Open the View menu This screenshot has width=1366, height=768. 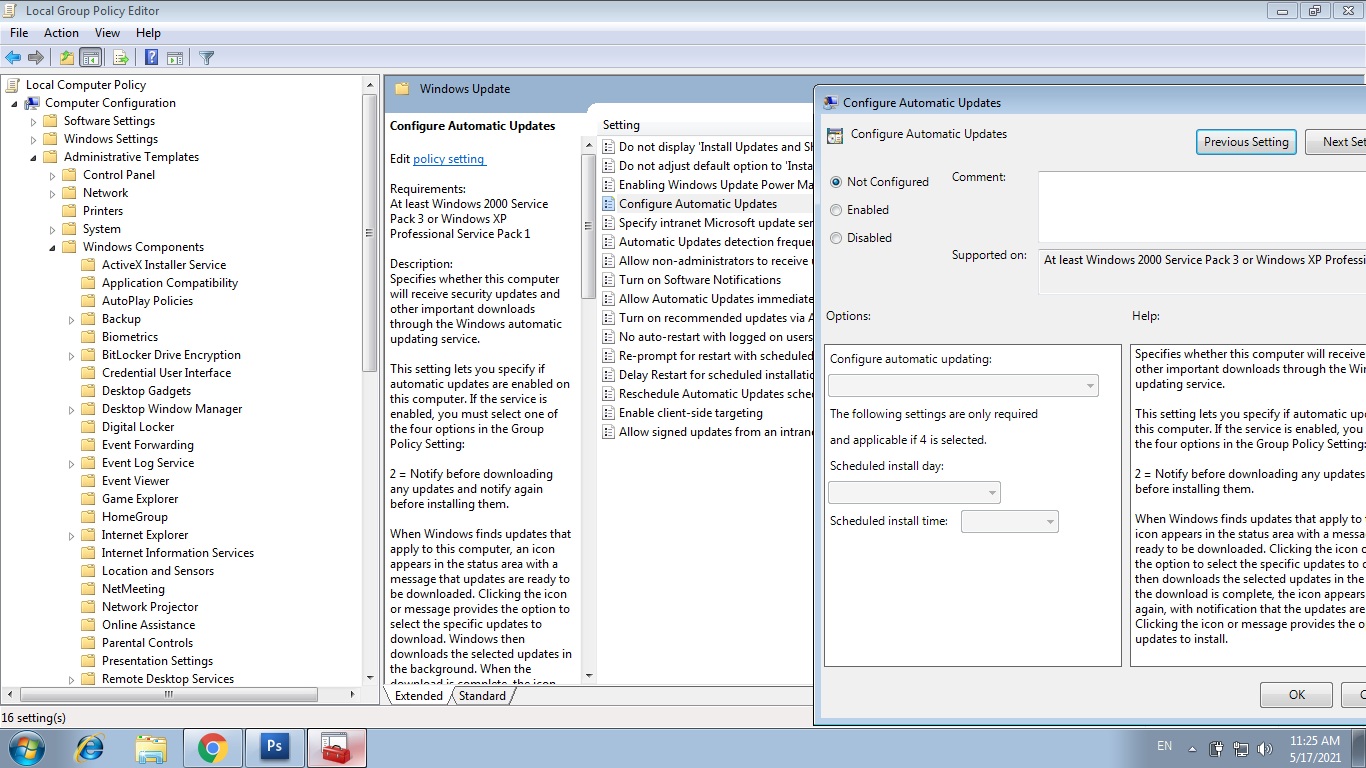click(107, 33)
